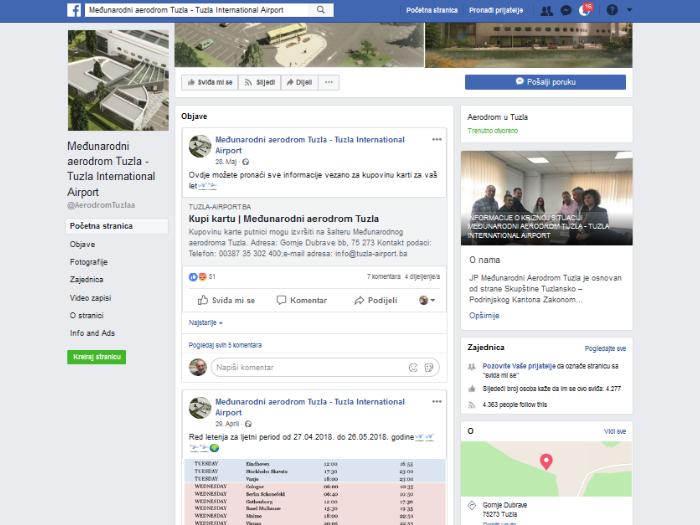Open Pronađi prijatelje link
Viewport: 700px width, 525px height.
[496, 10]
